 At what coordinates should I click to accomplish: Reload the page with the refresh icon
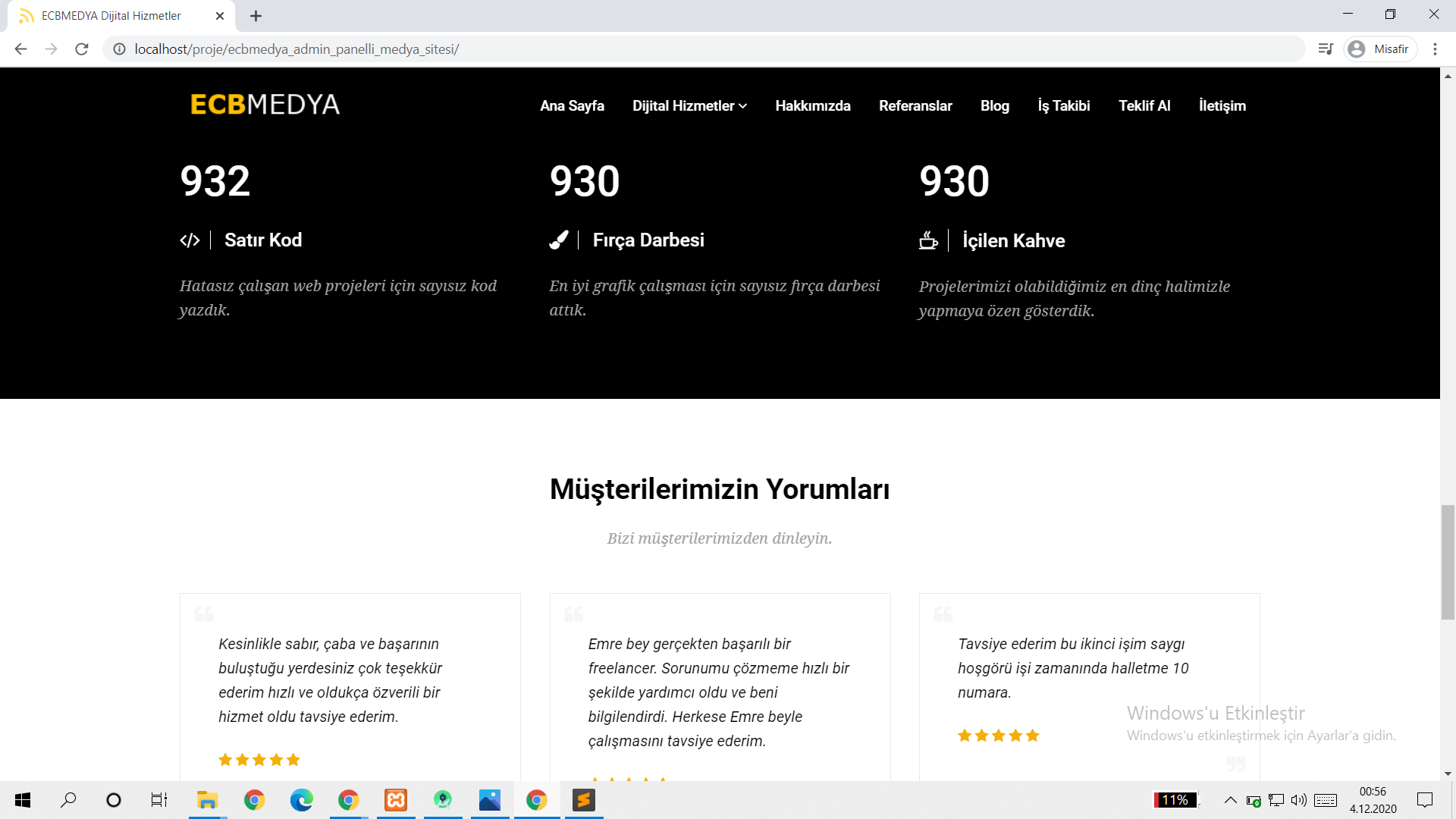(x=82, y=49)
